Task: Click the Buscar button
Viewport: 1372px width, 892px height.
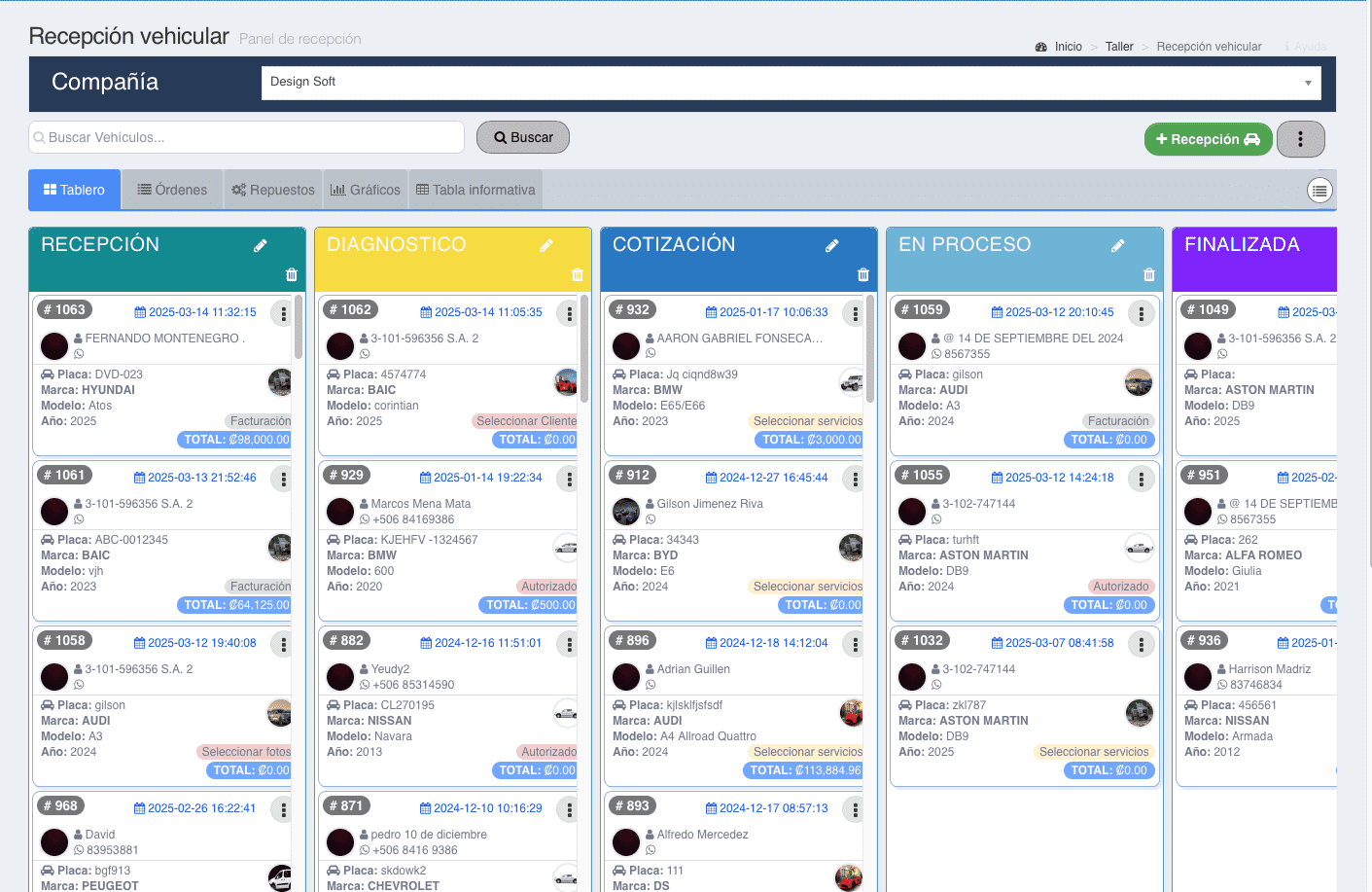Action: pos(522,137)
